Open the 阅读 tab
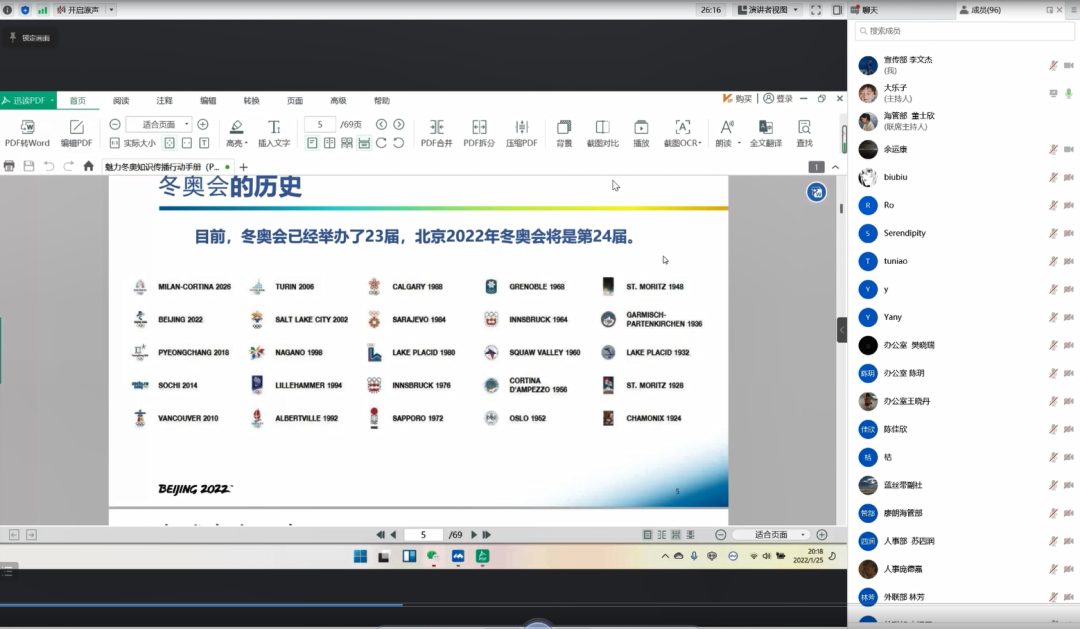Screen dimensions: 1080x629 121,101
